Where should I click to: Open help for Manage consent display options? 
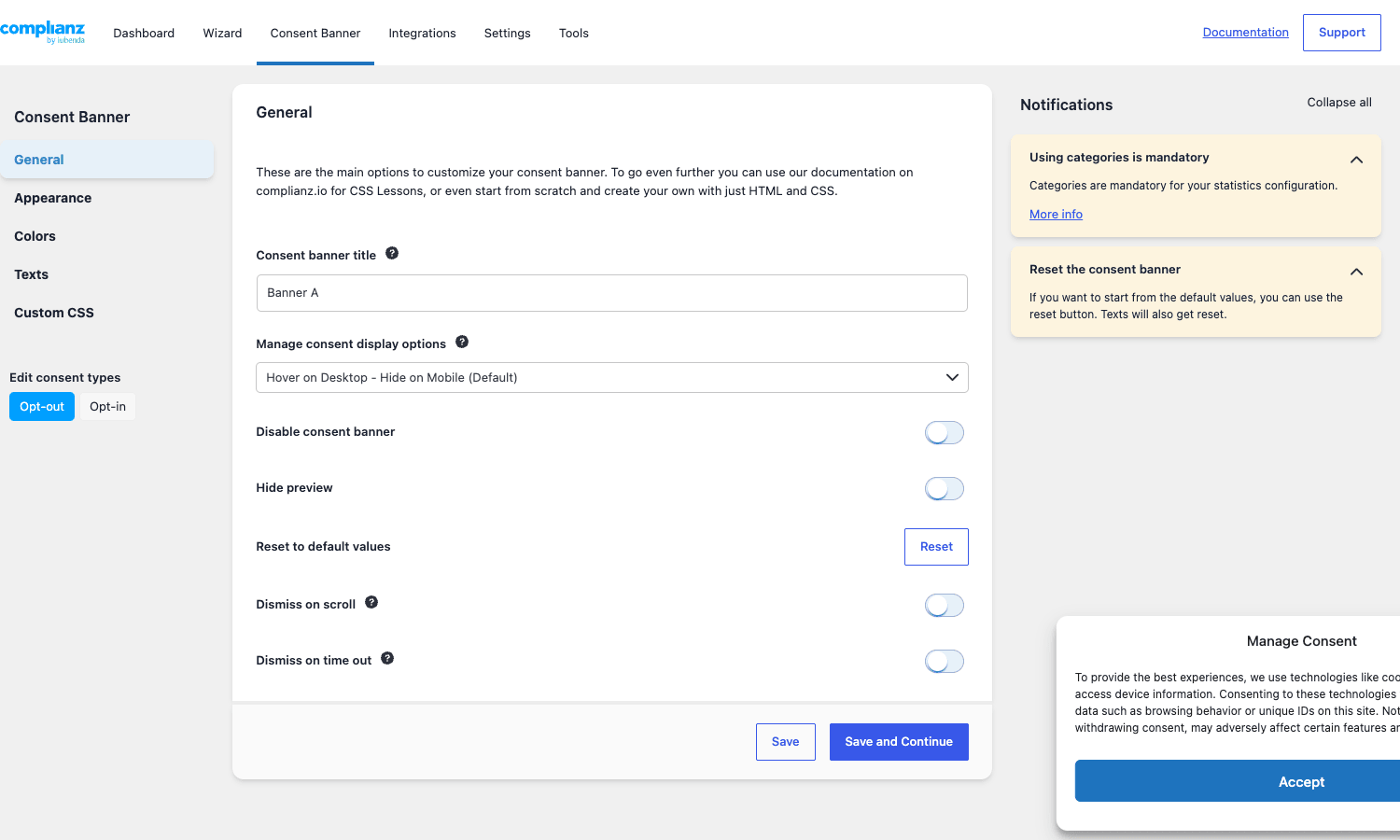[x=462, y=342]
